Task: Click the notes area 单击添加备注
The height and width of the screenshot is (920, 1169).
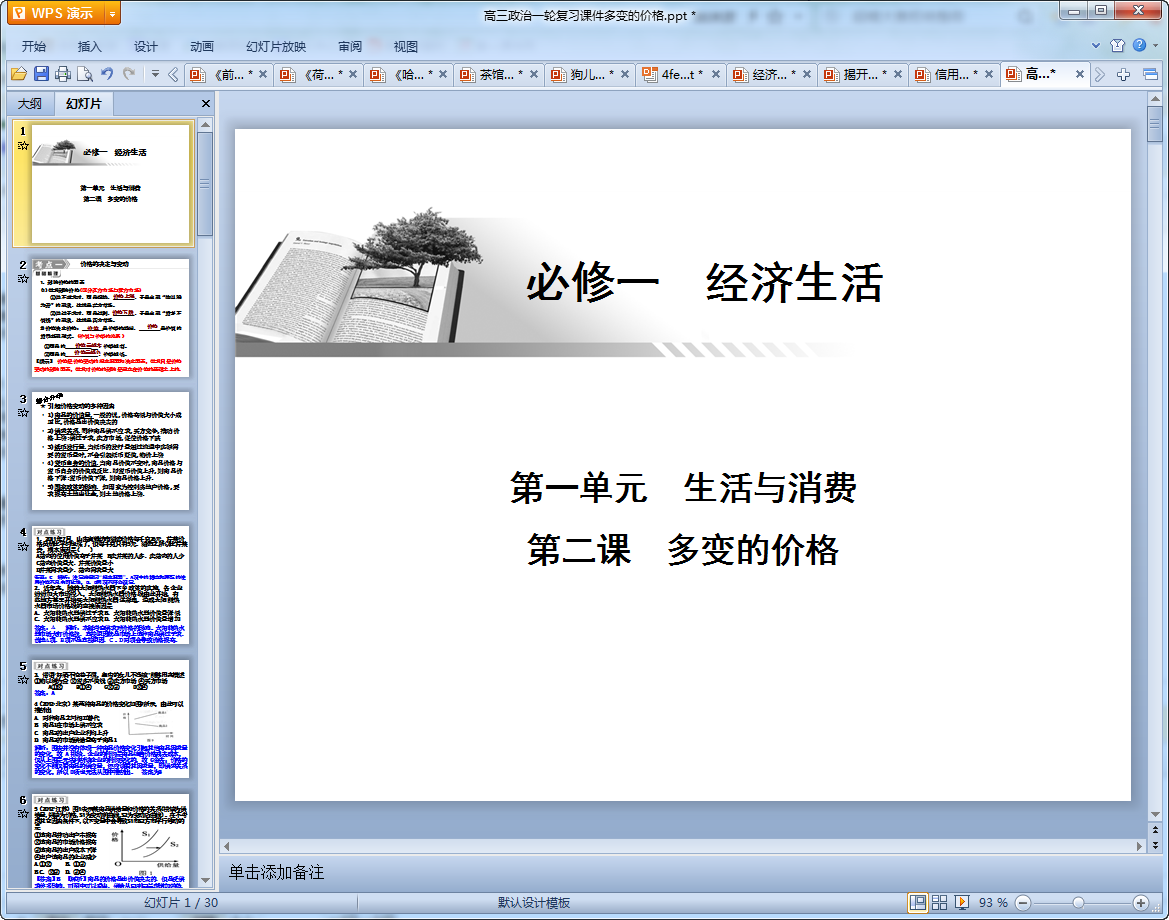Action: tap(277, 872)
